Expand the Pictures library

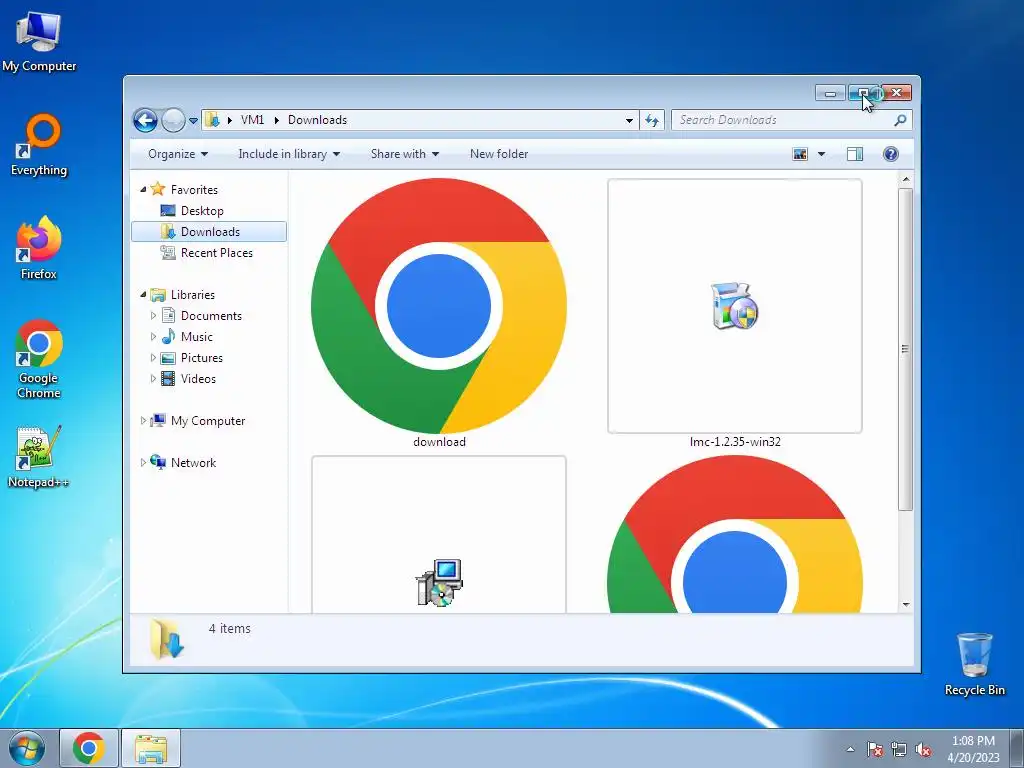click(x=153, y=358)
